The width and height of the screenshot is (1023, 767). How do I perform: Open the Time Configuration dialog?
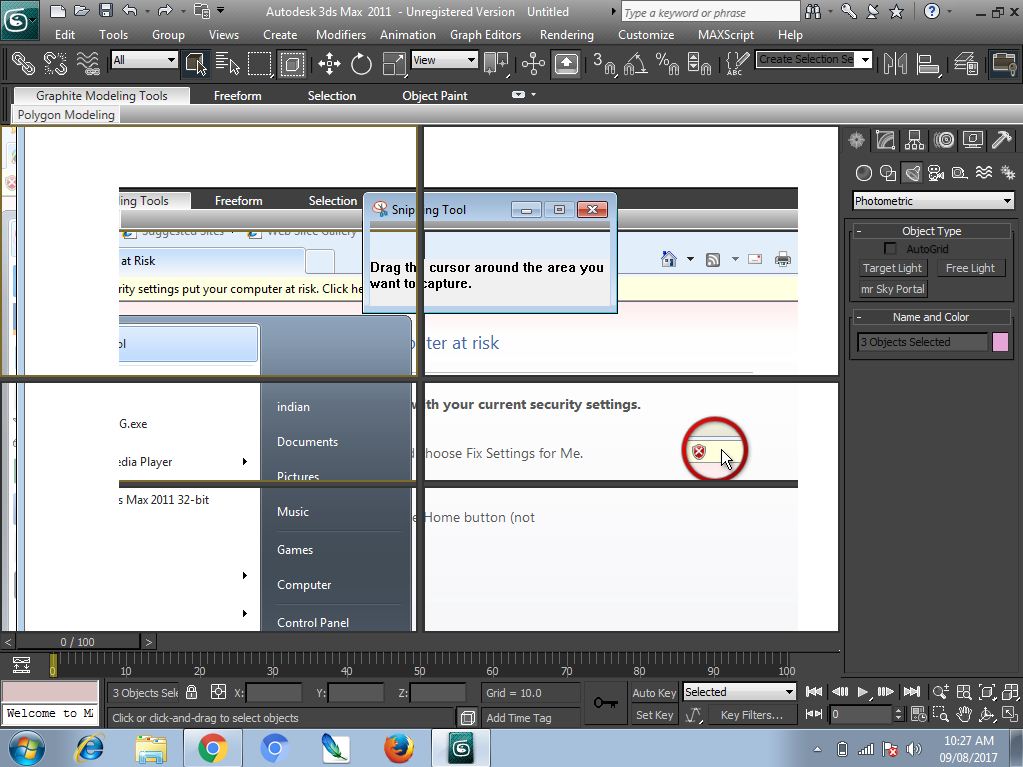pyautogui.click(x=919, y=715)
